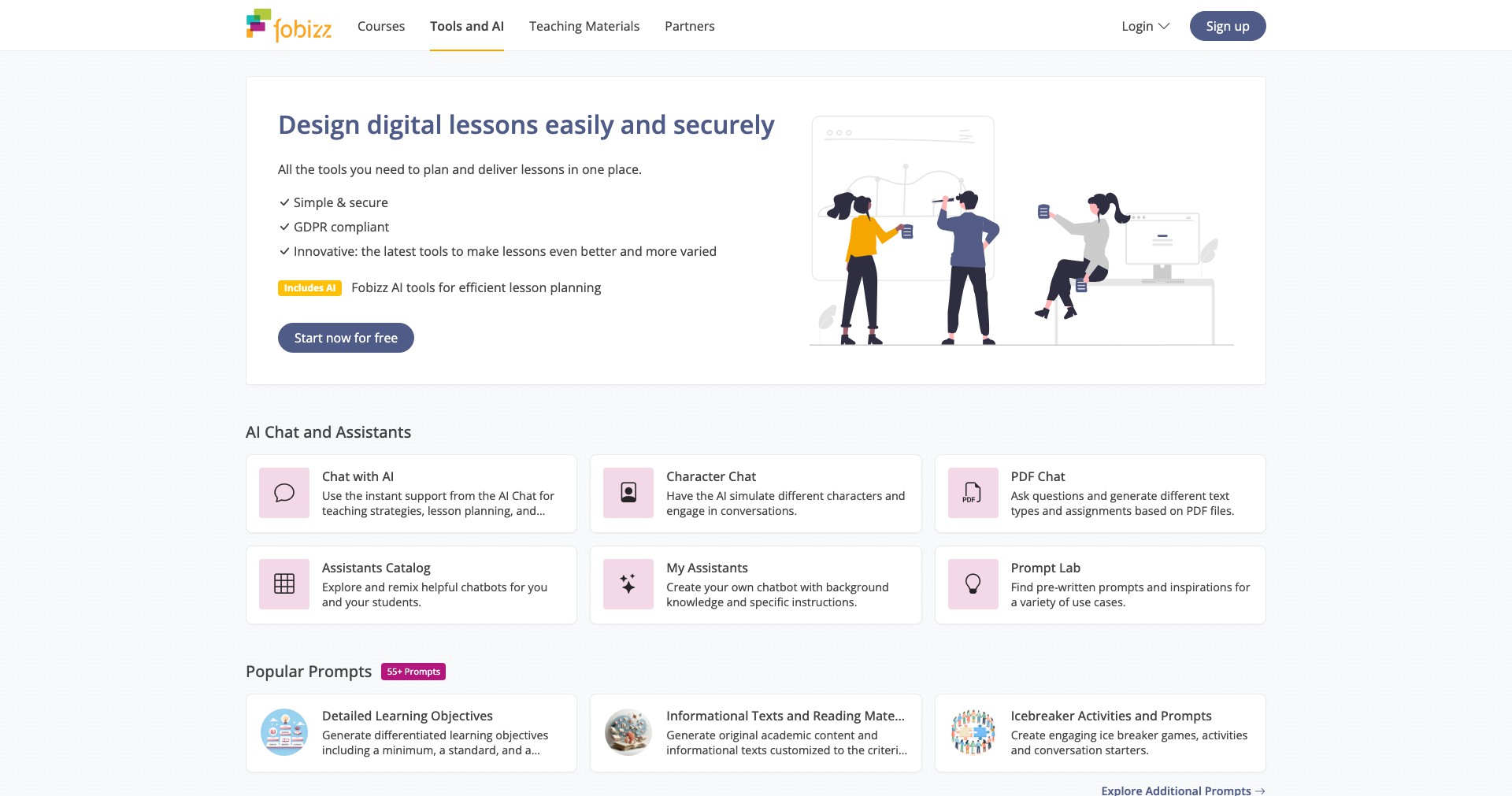
Task: Open the Prompt Lab lightbulb icon
Action: point(973,584)
